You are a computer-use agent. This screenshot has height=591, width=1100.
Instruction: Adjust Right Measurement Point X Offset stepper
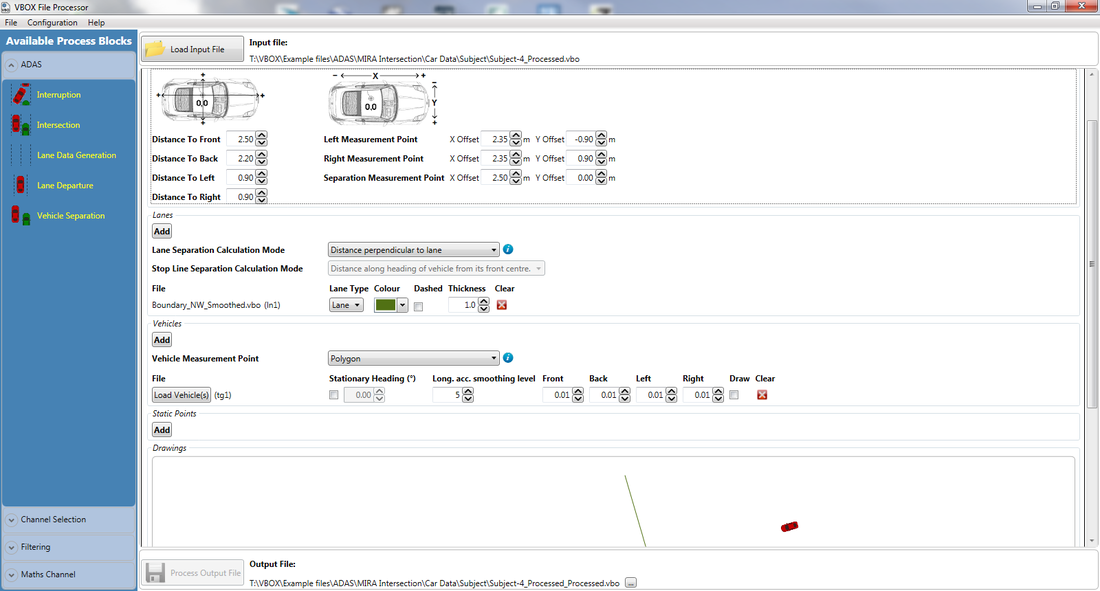[x=516, y=159]
